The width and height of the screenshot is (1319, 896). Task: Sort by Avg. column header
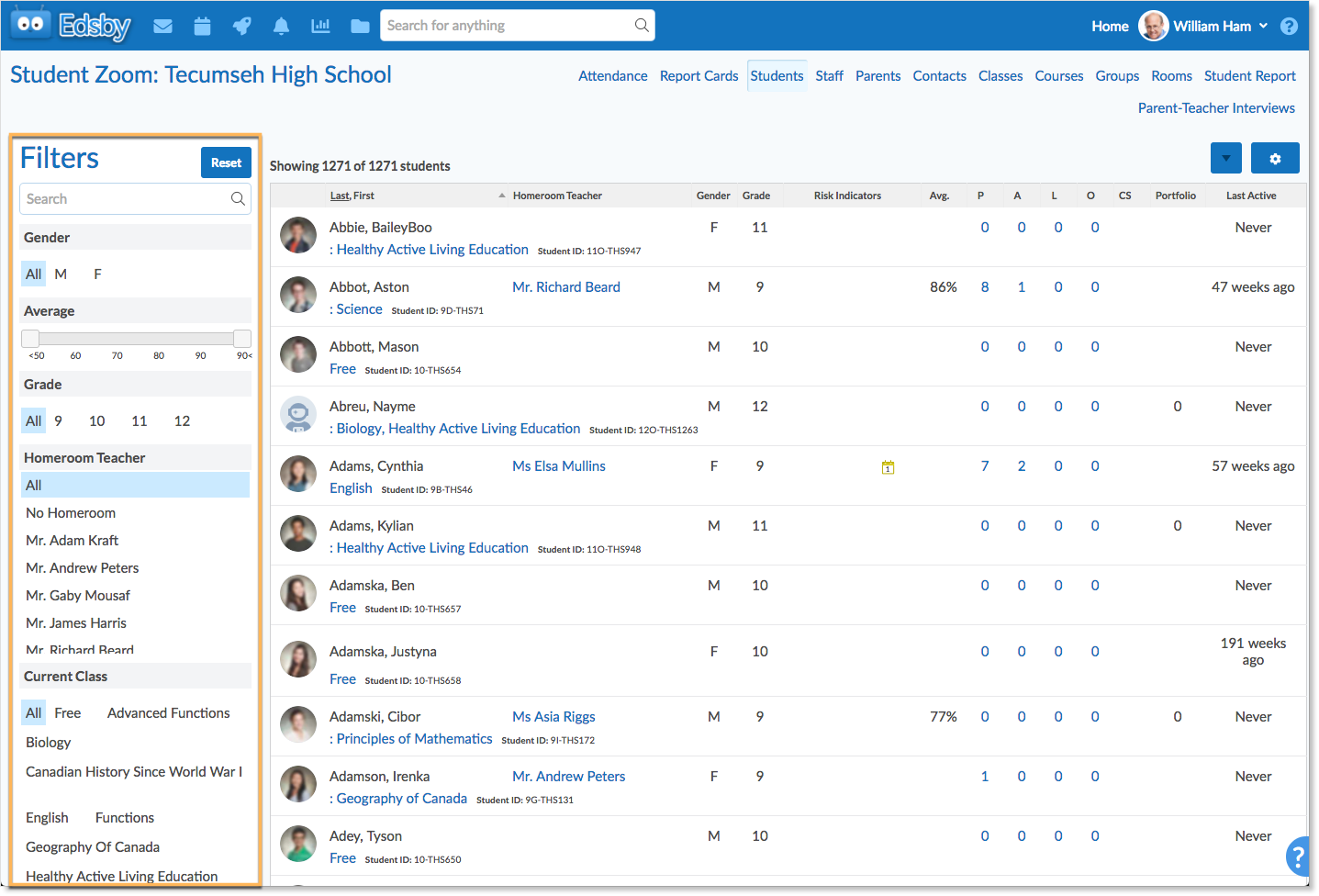click(x=939, y=196)
